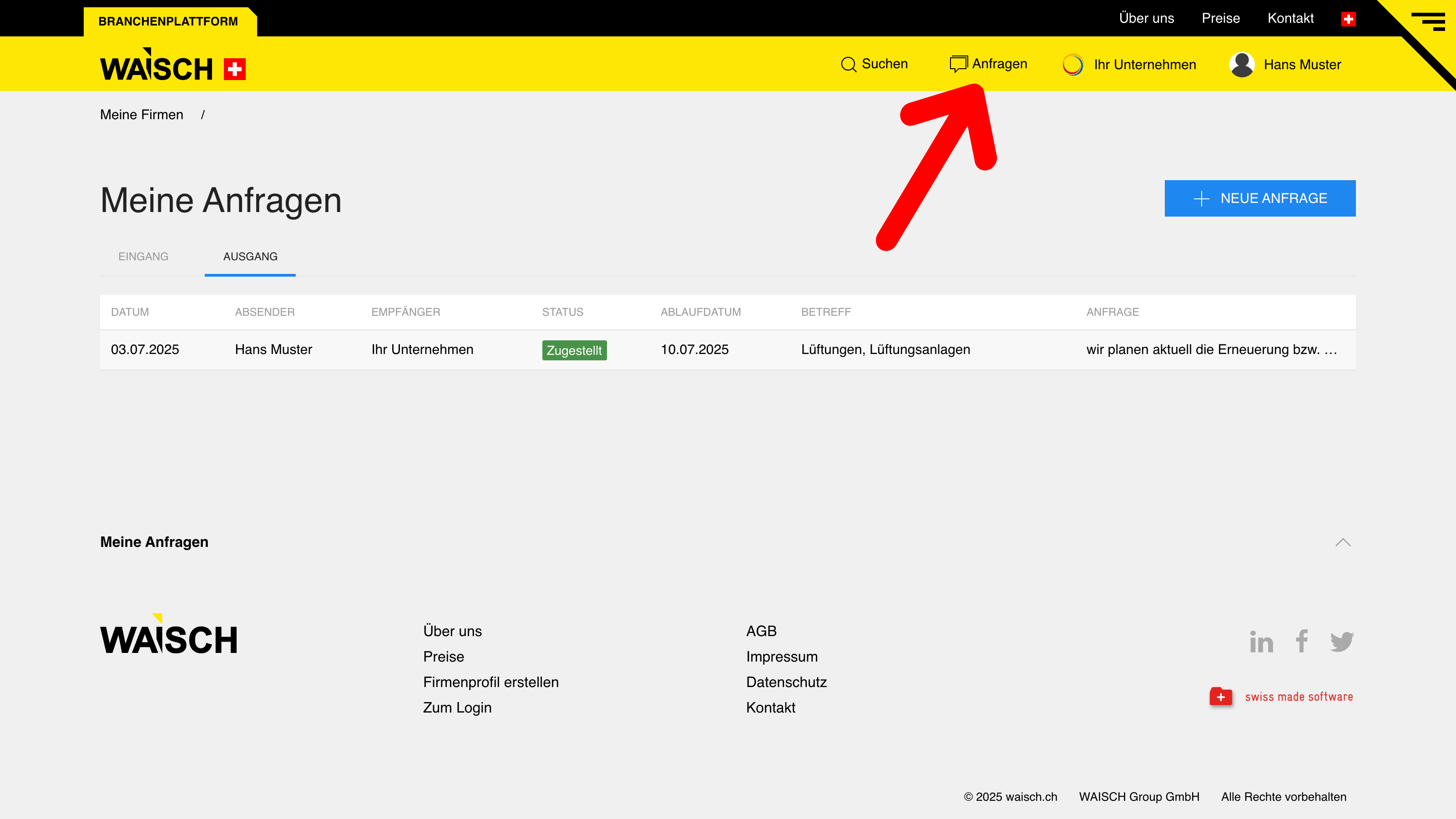Open AGB footer link

pyautogui.click(x=761, y=631)
